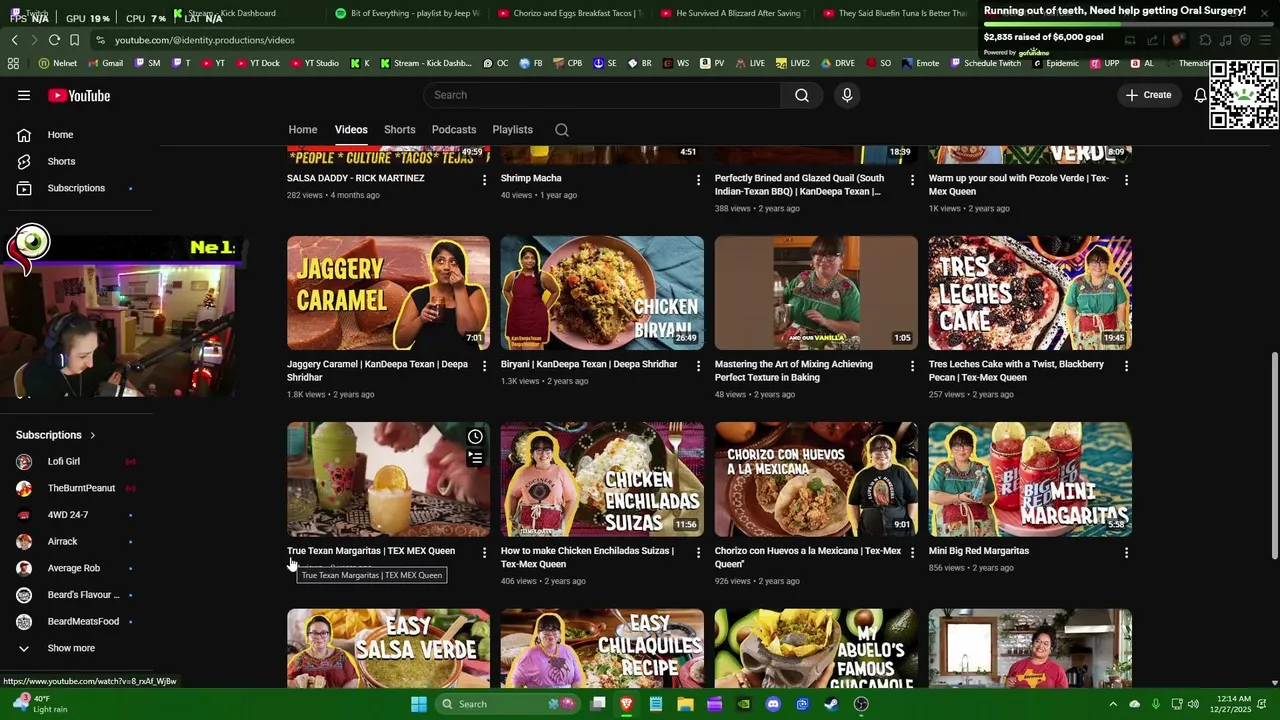Open the Schedule Twitch bookmark
Screen dimensions: 1280x720
(x=985, y=63)
